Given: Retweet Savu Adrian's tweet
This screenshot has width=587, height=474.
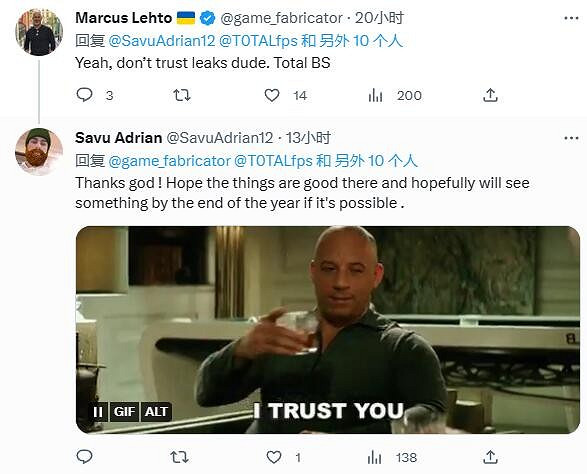Looking at the screenshot, I should [x=179, y=457].
